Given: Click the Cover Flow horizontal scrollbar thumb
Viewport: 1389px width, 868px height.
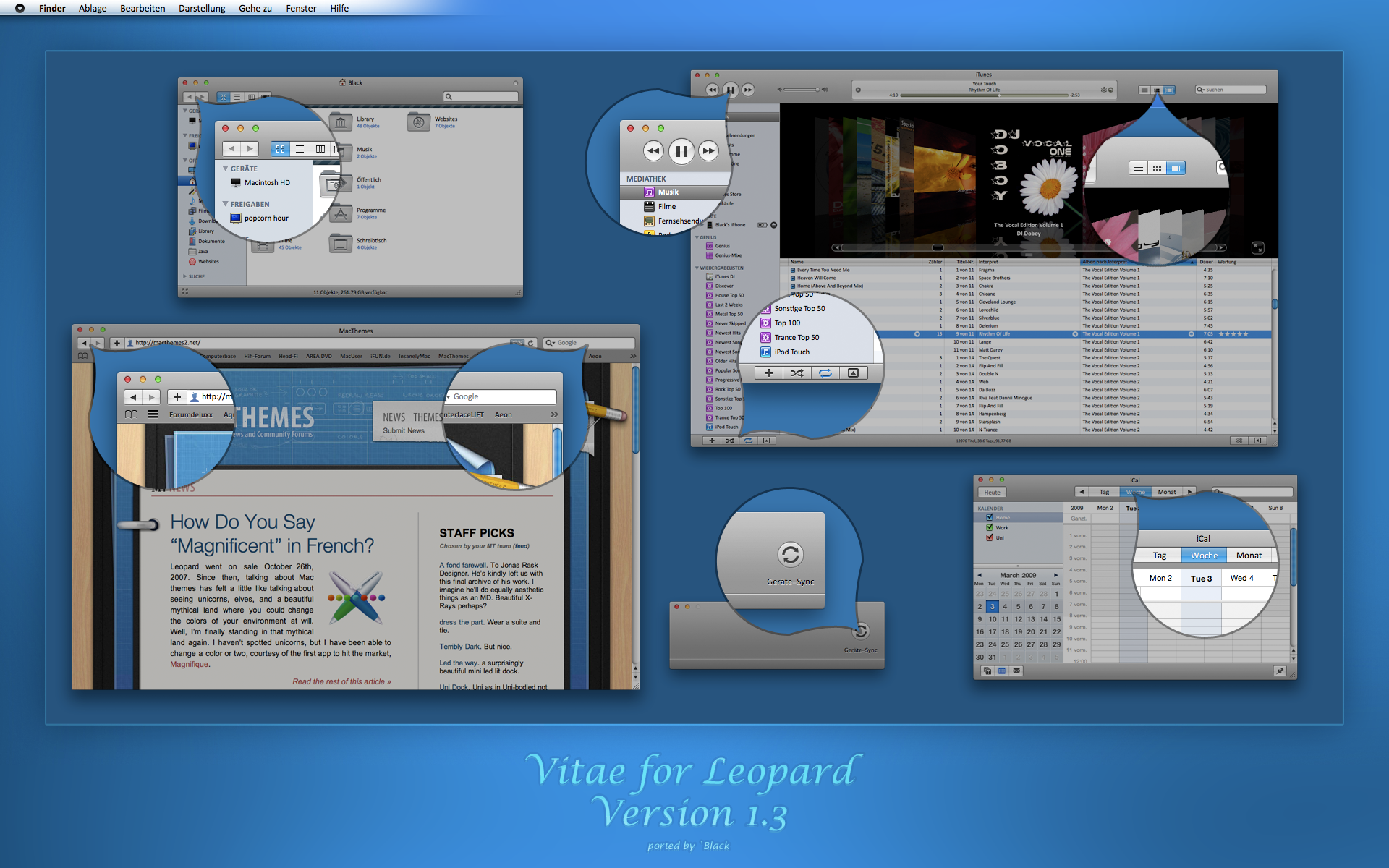Looking at the screenshot, I should pyautogui.click(x=938, y=247).
